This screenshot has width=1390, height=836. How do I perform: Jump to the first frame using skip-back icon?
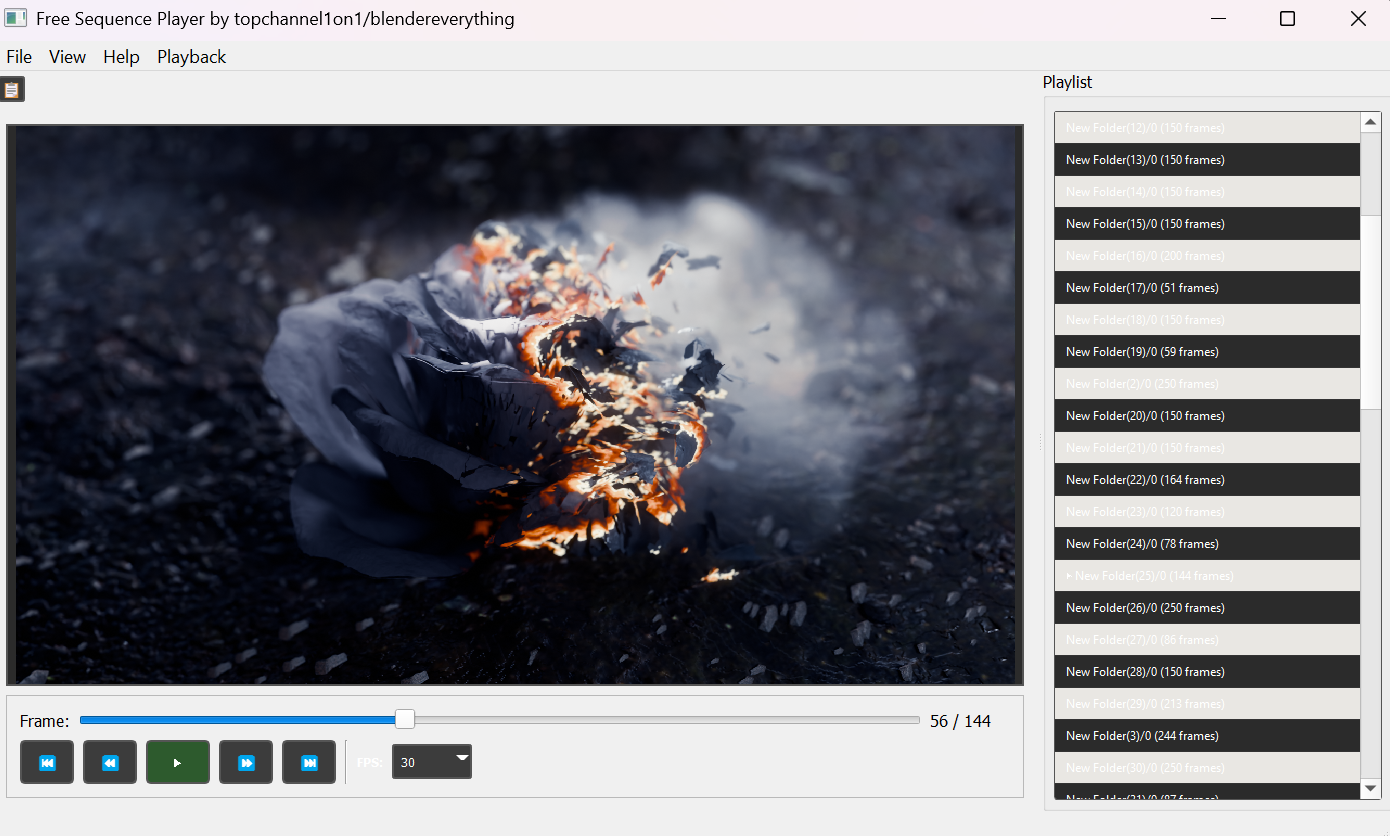point(47,762)
